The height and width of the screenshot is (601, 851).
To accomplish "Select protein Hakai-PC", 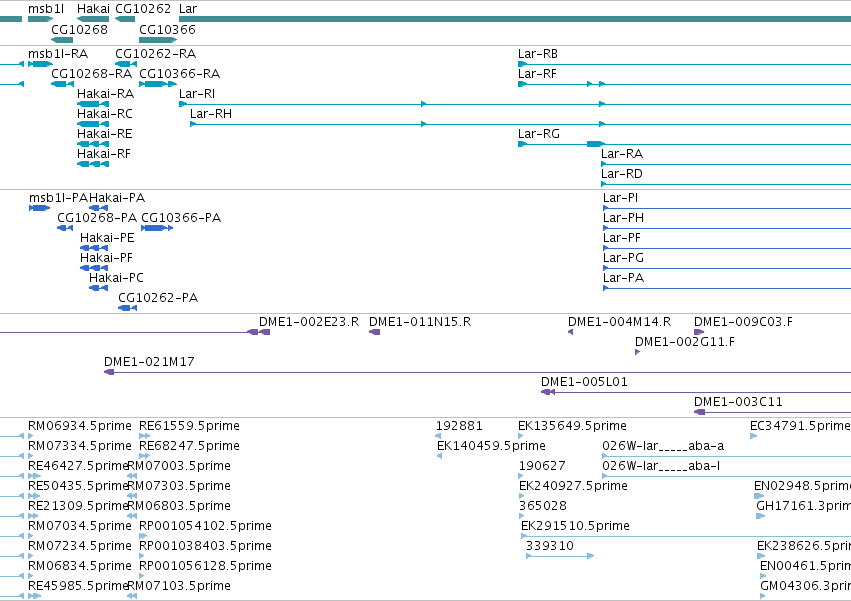I will pyautogui.click(x=116, y=279).
